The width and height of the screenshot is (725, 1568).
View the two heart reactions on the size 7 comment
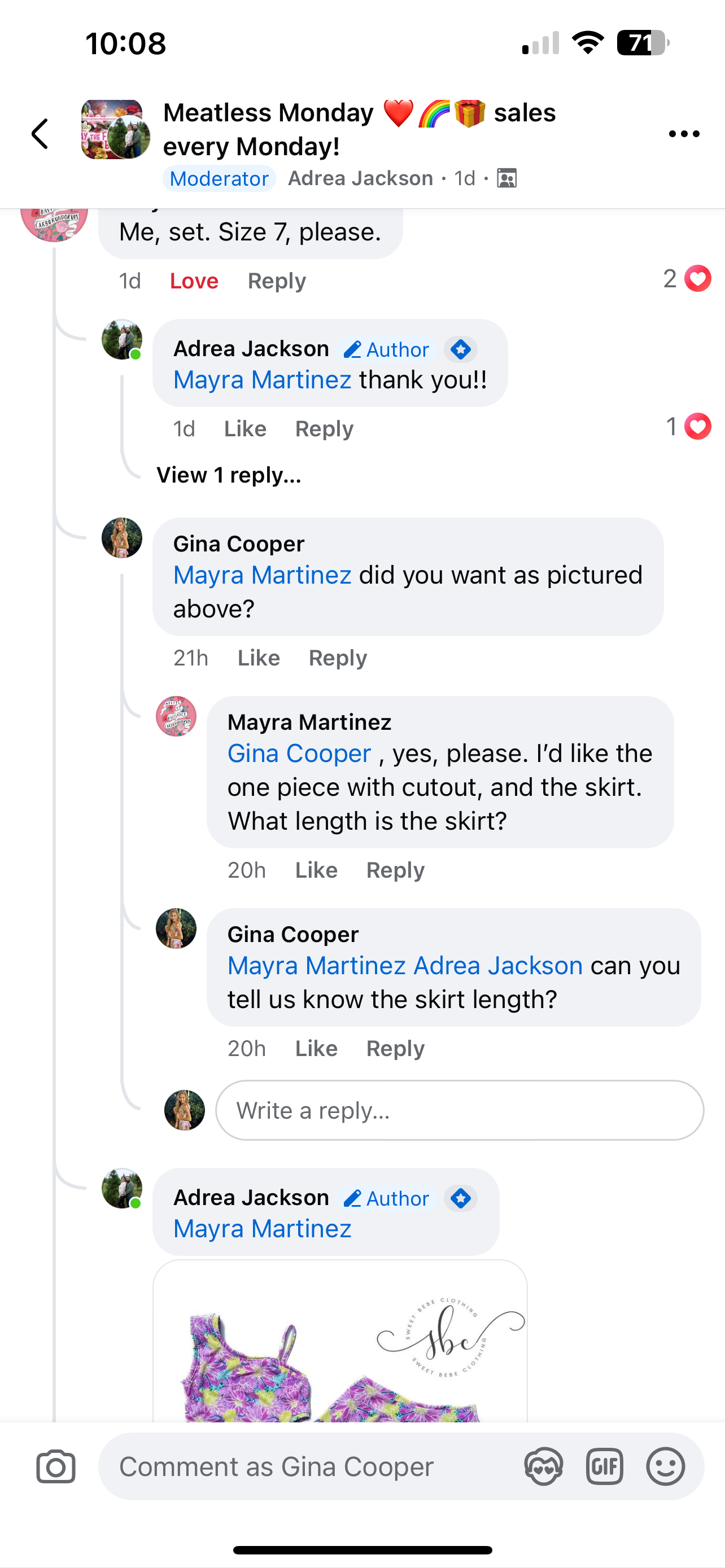click(x=687, y=279)
